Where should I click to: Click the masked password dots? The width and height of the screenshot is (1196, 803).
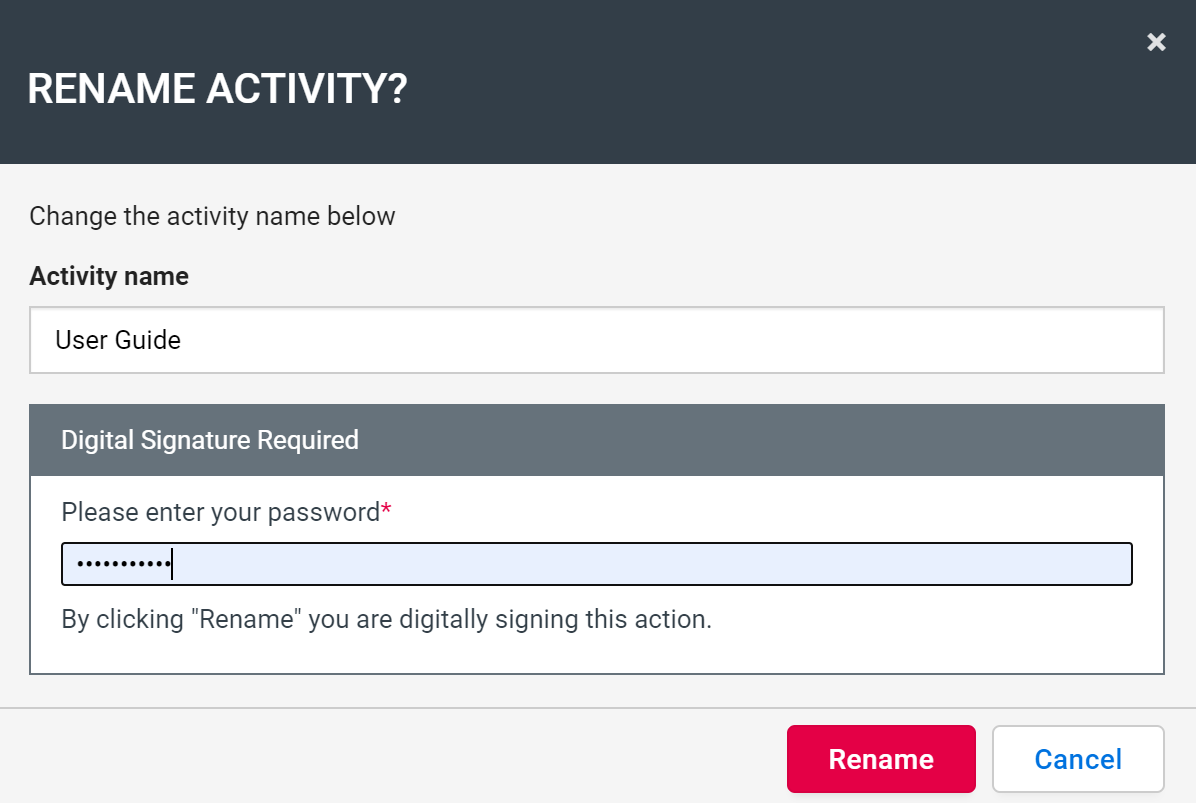click(122, 564)
